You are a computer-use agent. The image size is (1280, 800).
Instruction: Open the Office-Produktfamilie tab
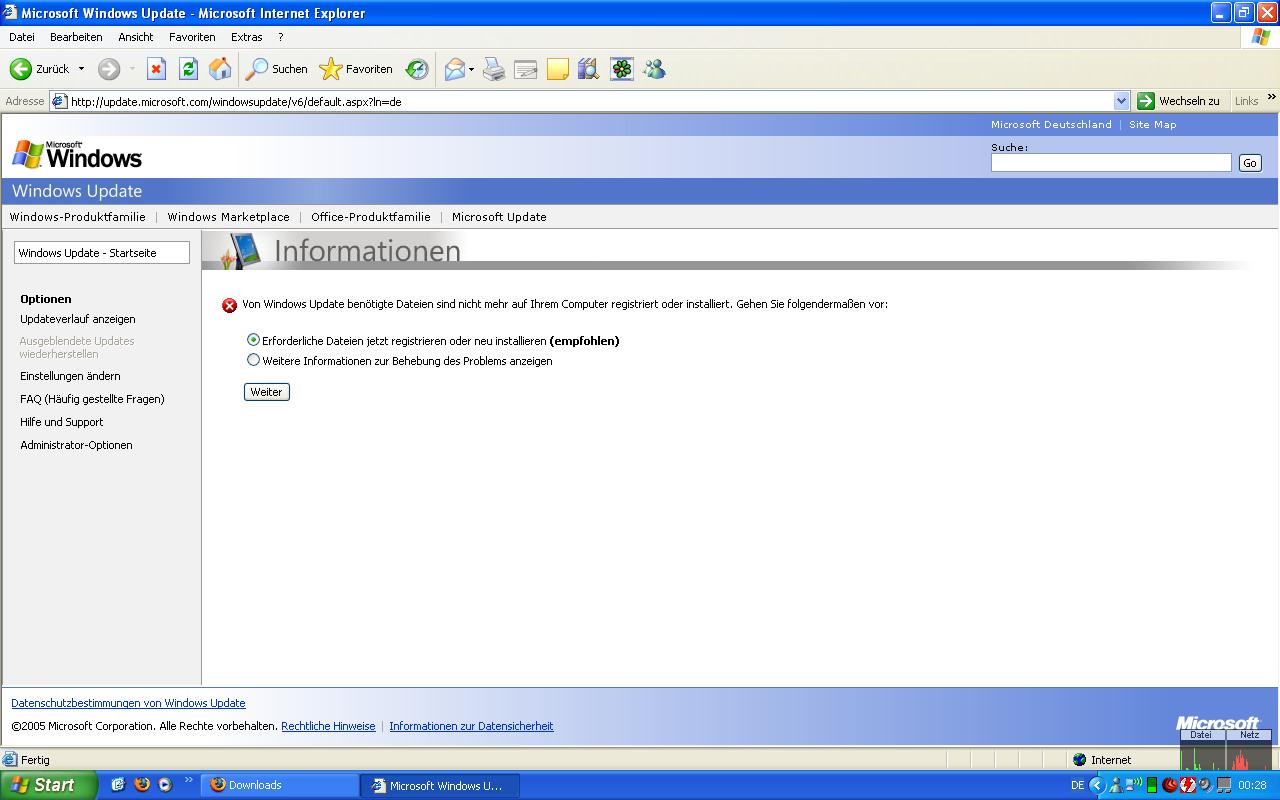point(371,217)
